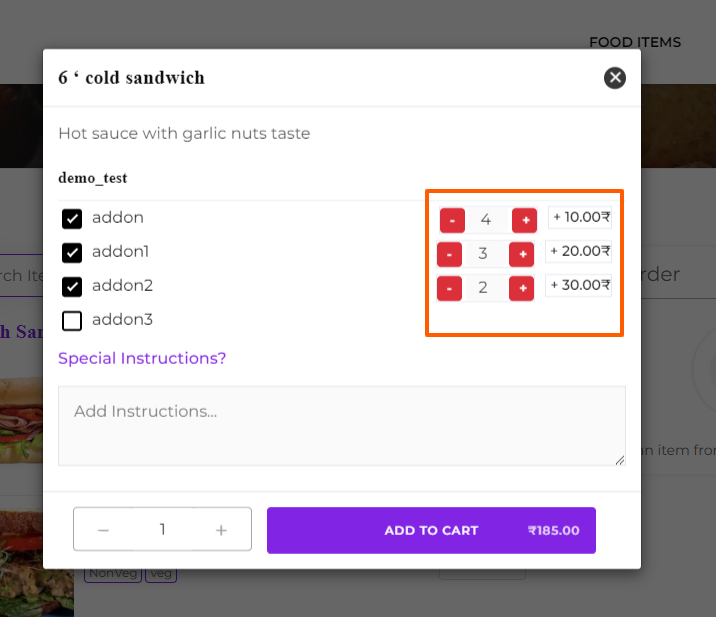Screen dimensions: 716x617
Task: Increase addon1 quantity with plus button
Action: tap(521, 254)
